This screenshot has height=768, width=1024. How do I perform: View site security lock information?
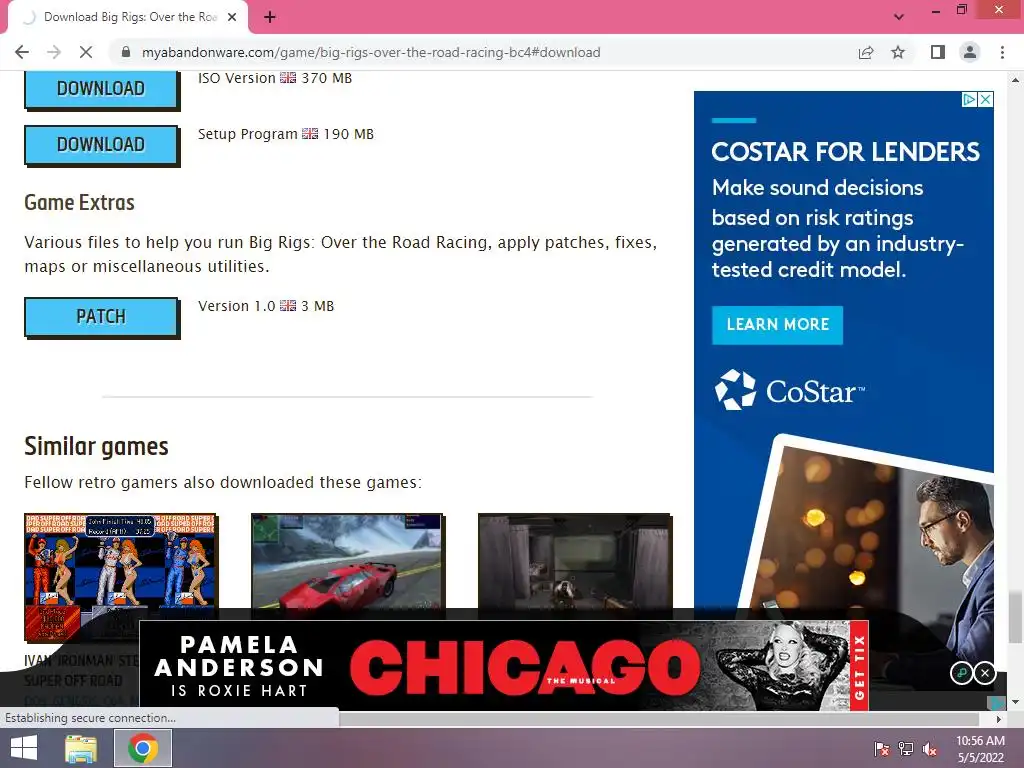(x=126, y=52)
